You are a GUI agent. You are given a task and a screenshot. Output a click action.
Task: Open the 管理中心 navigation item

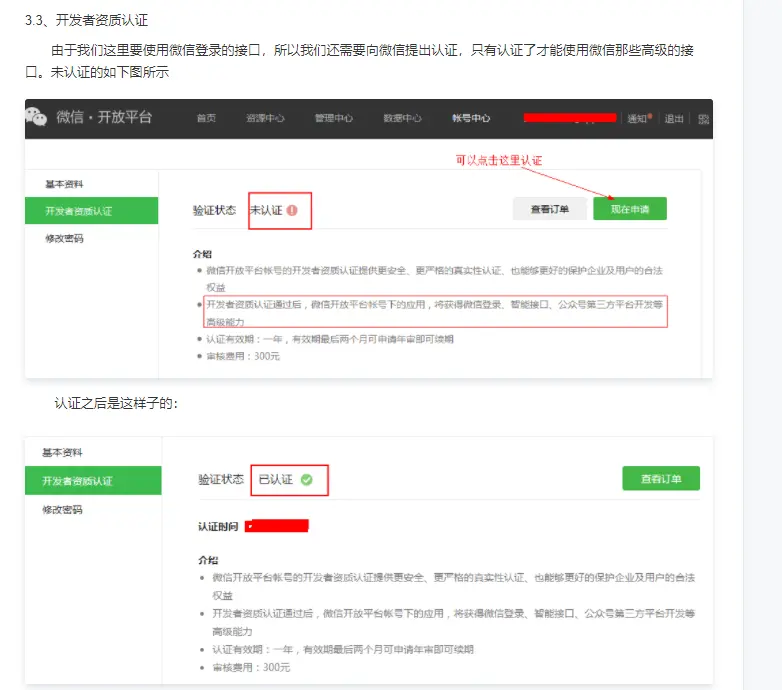pyautogui.click(x=334, y=118)
